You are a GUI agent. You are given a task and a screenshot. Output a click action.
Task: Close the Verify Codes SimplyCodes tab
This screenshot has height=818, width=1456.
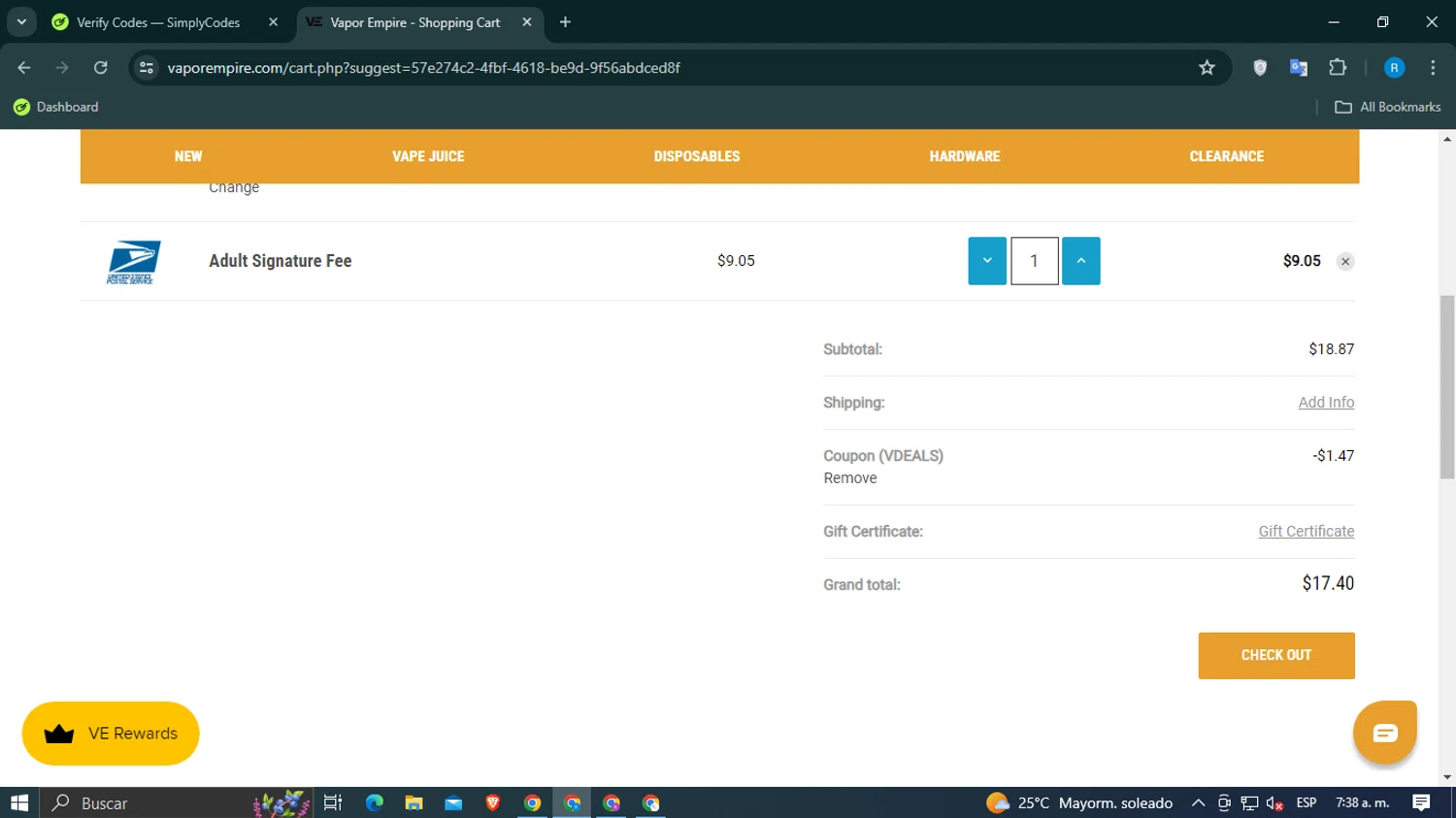(273, 22)
